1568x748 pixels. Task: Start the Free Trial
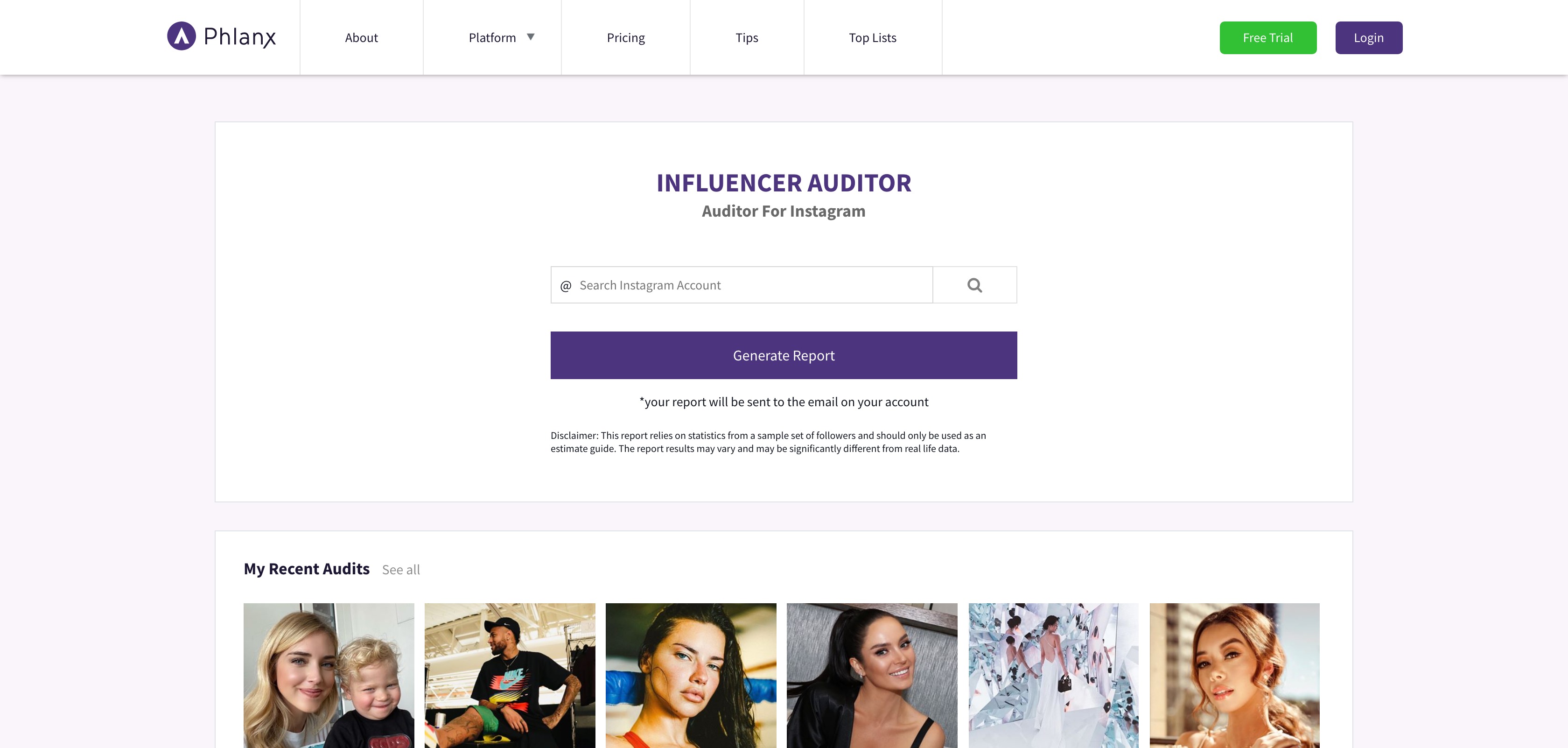1268,38
